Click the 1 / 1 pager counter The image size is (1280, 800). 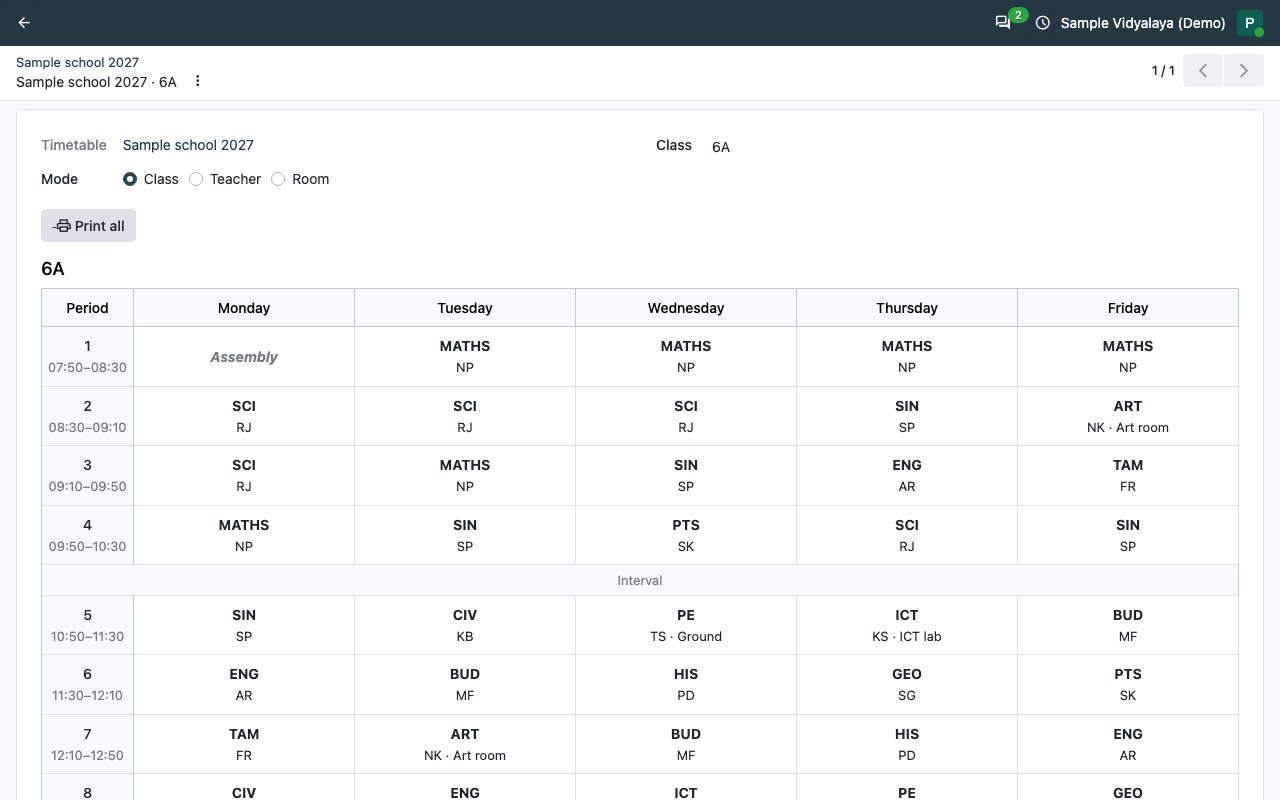(x=1163, y=71)
